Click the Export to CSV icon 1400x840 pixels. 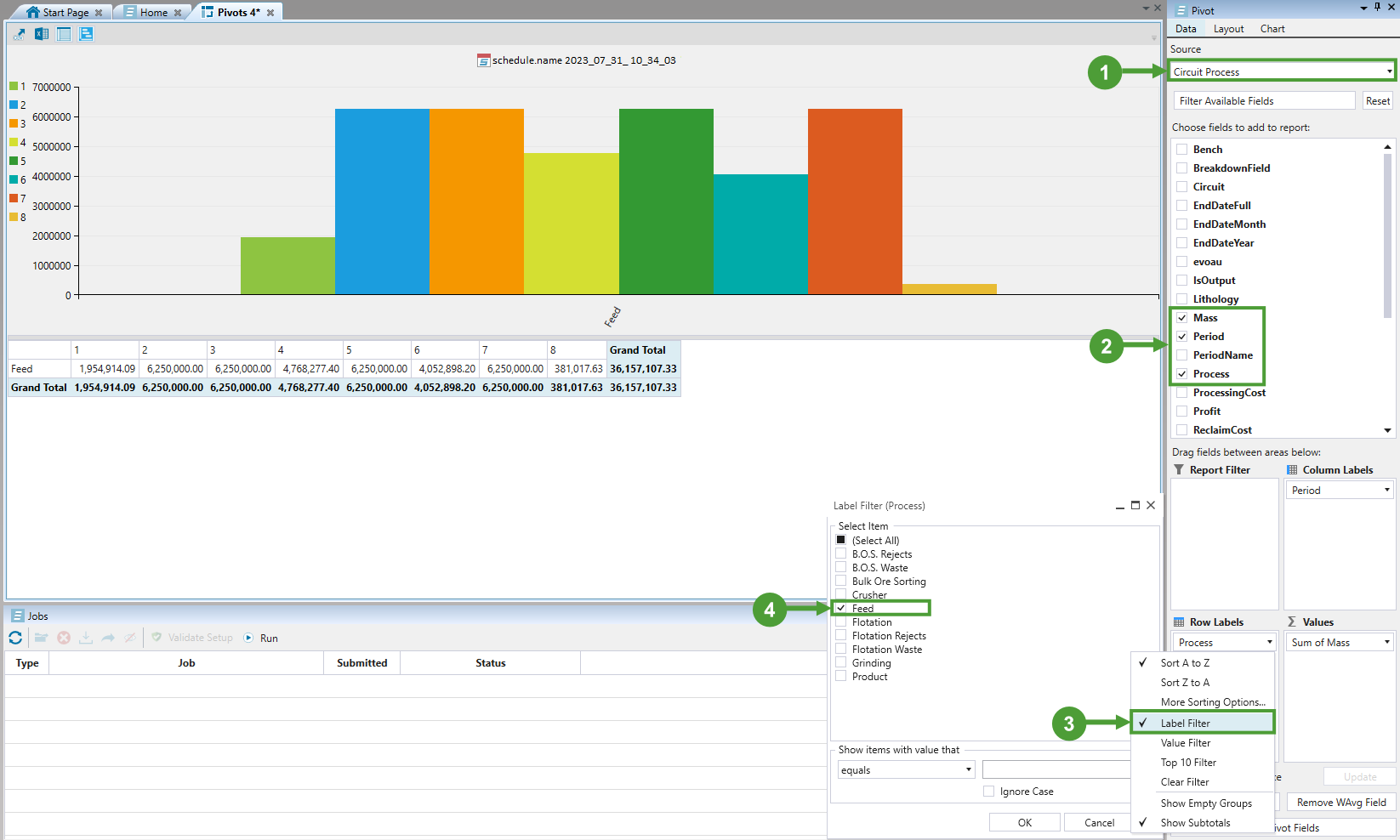coord(20,34)
